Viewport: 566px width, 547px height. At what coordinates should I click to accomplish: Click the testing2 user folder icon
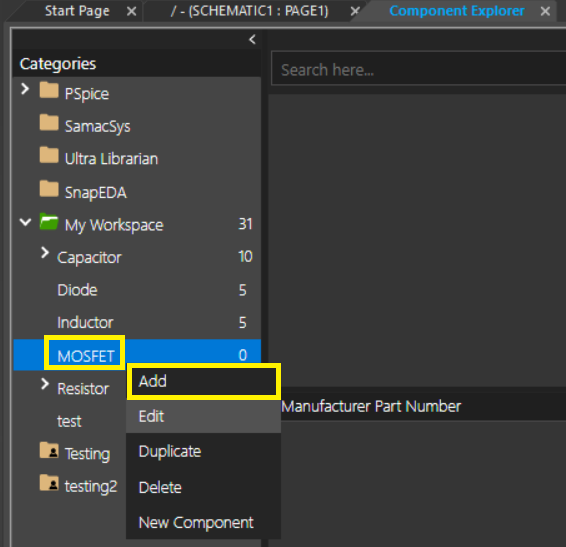click(x=49, y=483)
